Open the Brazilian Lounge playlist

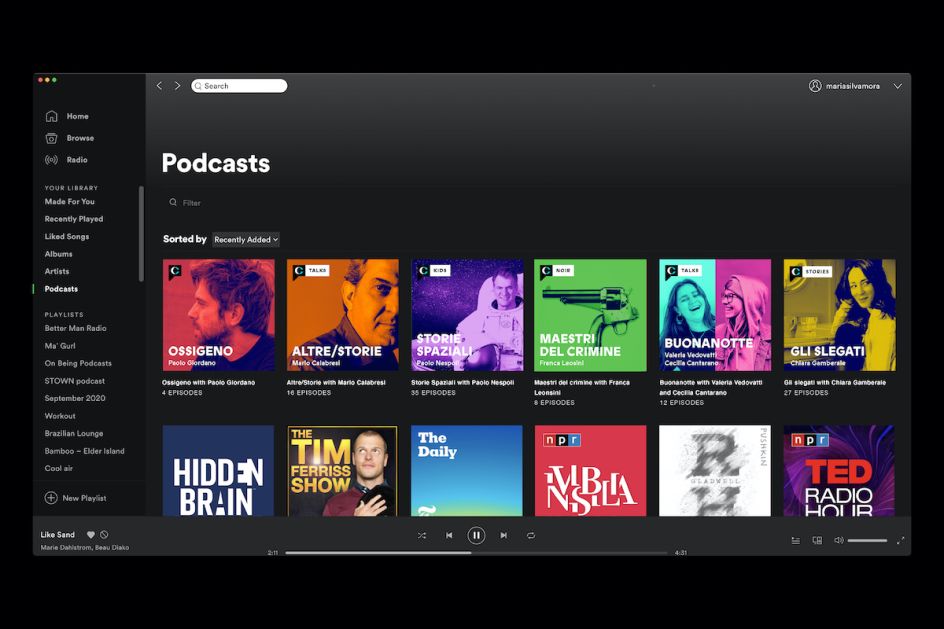(x=74, y=433)
